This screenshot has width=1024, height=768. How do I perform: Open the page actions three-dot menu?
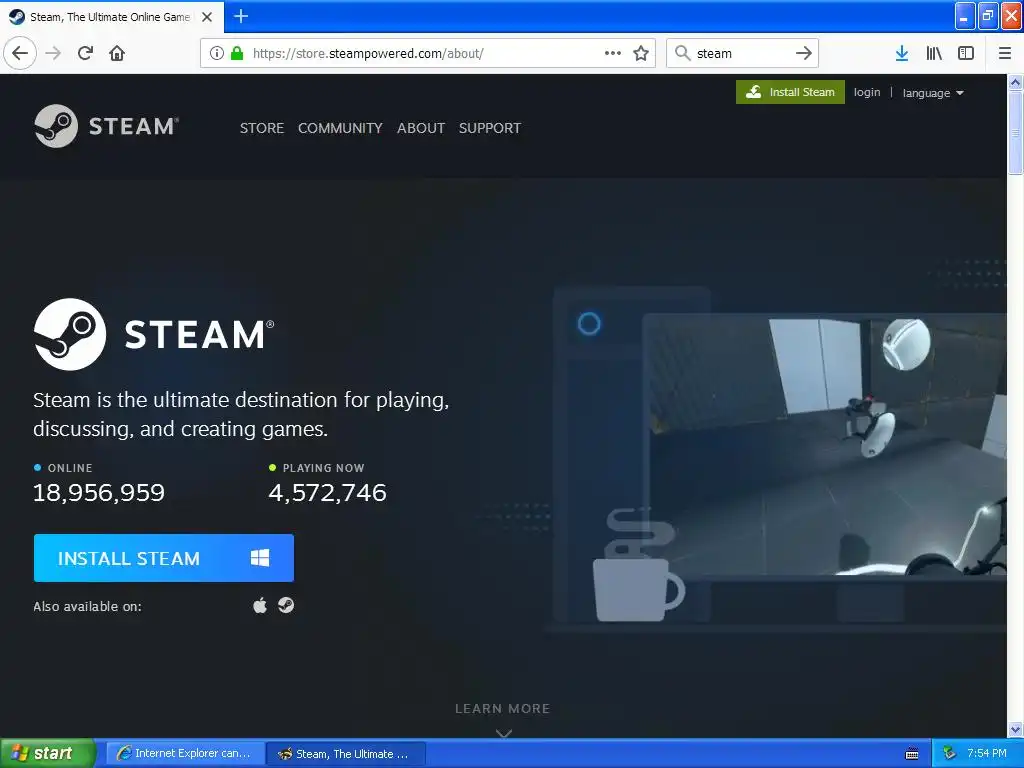613,53
